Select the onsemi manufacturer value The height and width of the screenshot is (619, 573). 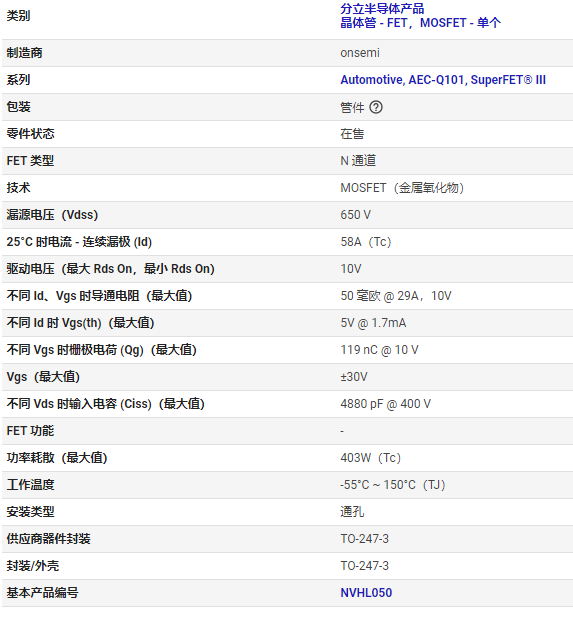coord(360,53)
